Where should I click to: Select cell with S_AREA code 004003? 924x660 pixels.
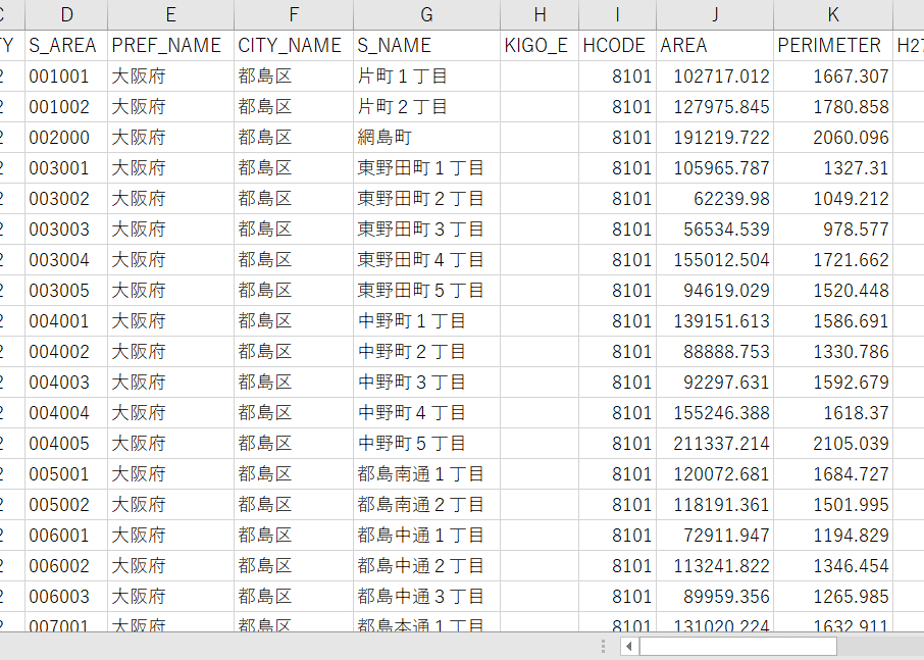[66, 382]
